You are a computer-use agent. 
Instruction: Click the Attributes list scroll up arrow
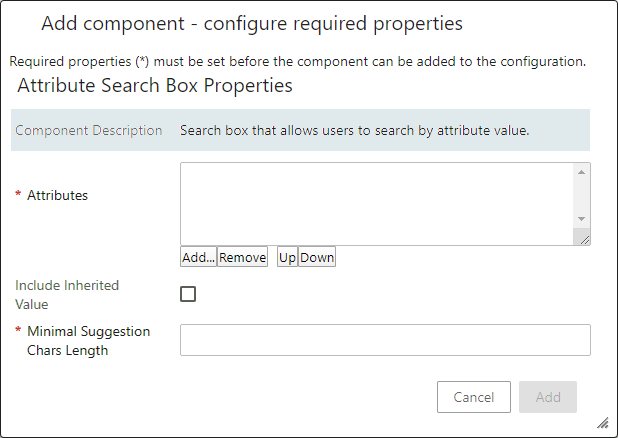pos(581,172)
